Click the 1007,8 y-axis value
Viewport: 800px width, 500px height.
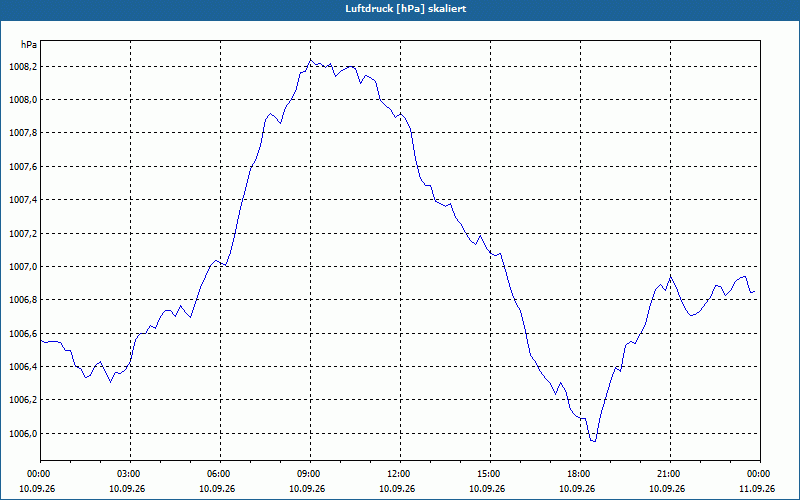pos(23,133)
